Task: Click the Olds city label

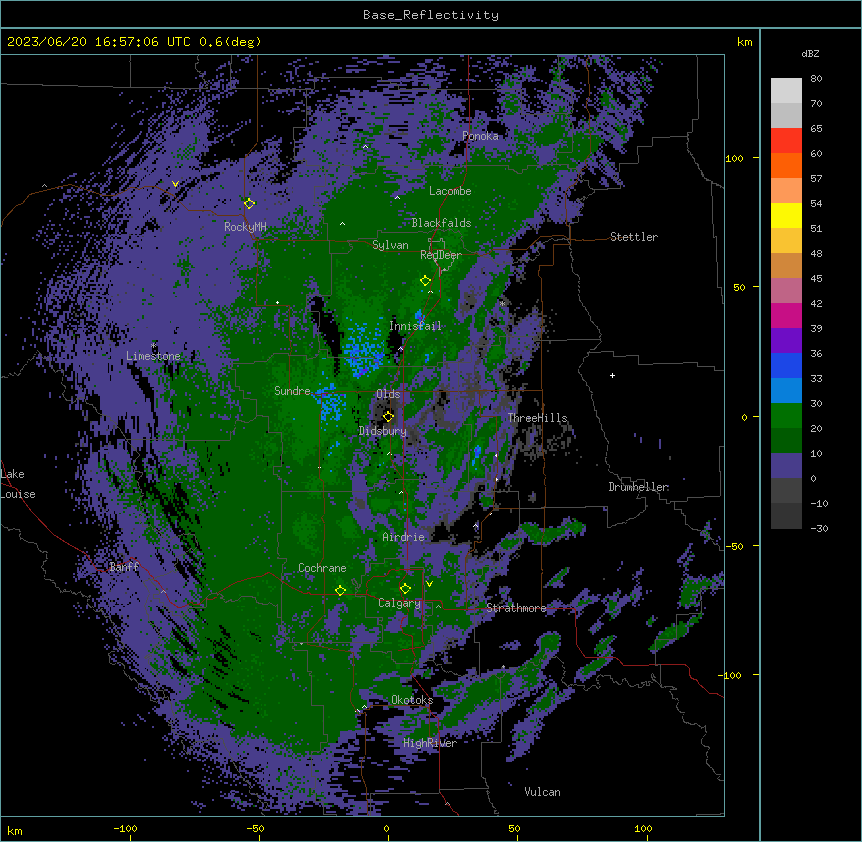Action: (x=388, y=394)
